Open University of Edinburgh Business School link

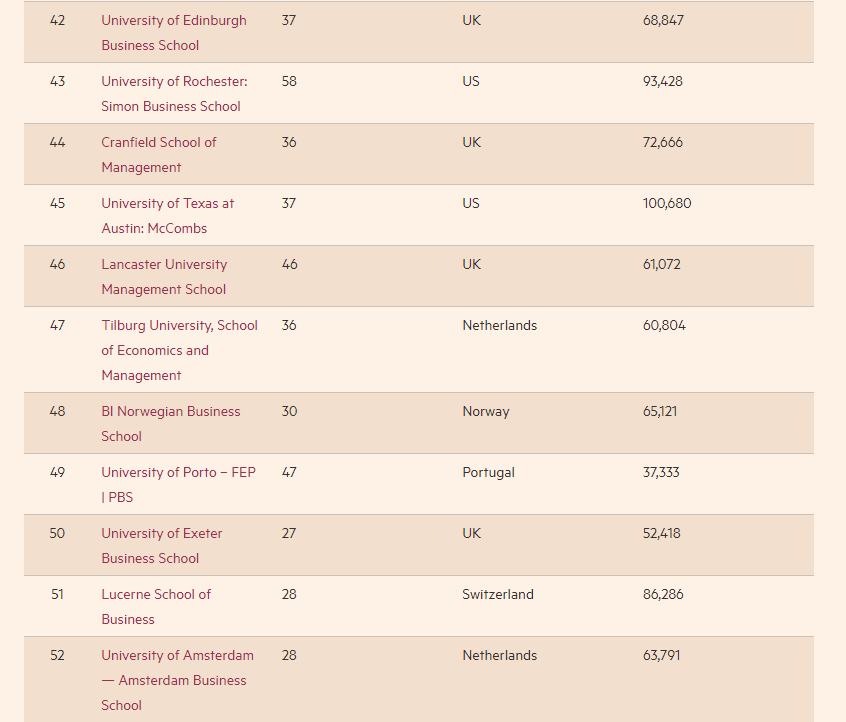(174, 33)
